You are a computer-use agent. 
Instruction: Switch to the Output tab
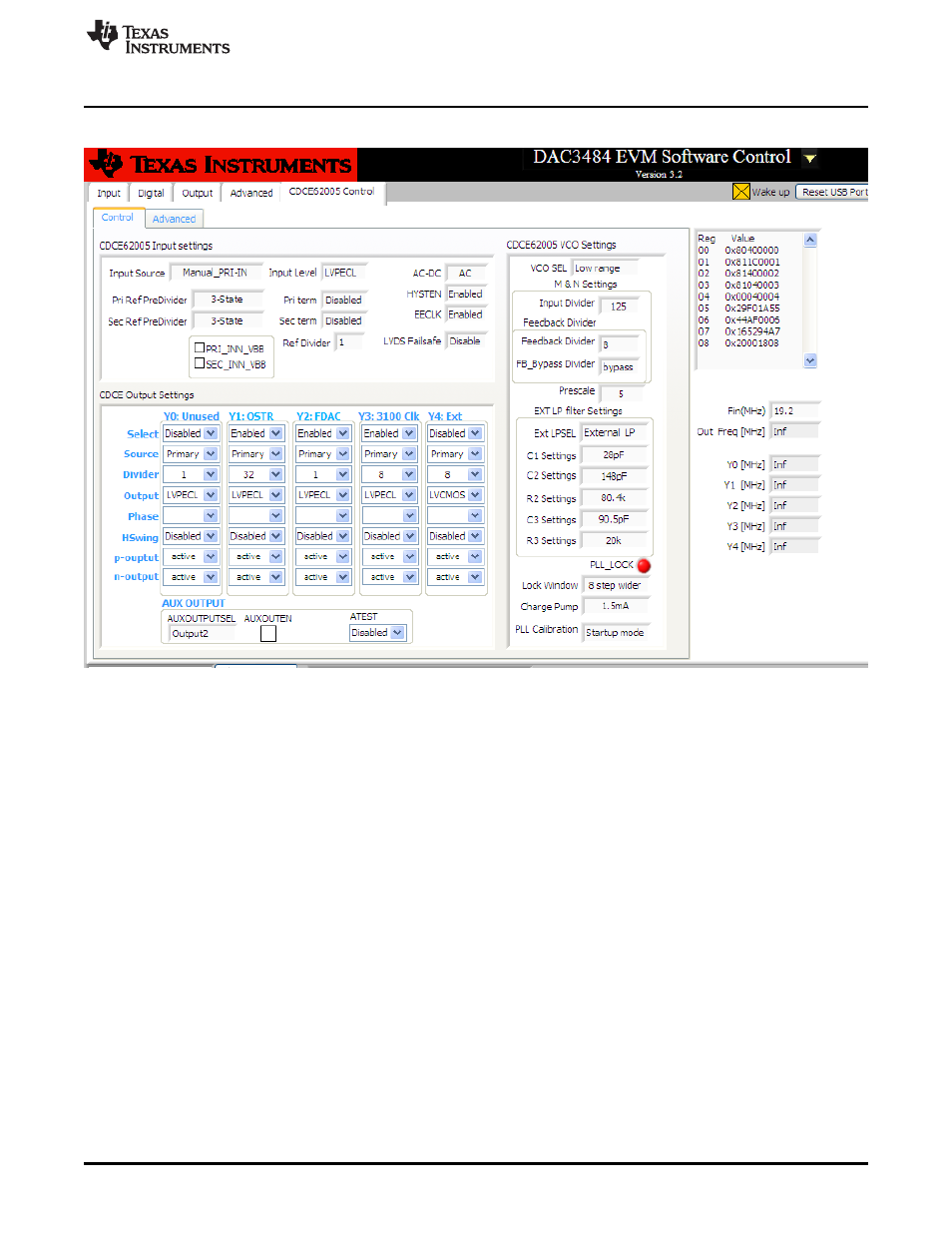coord(197,194)
